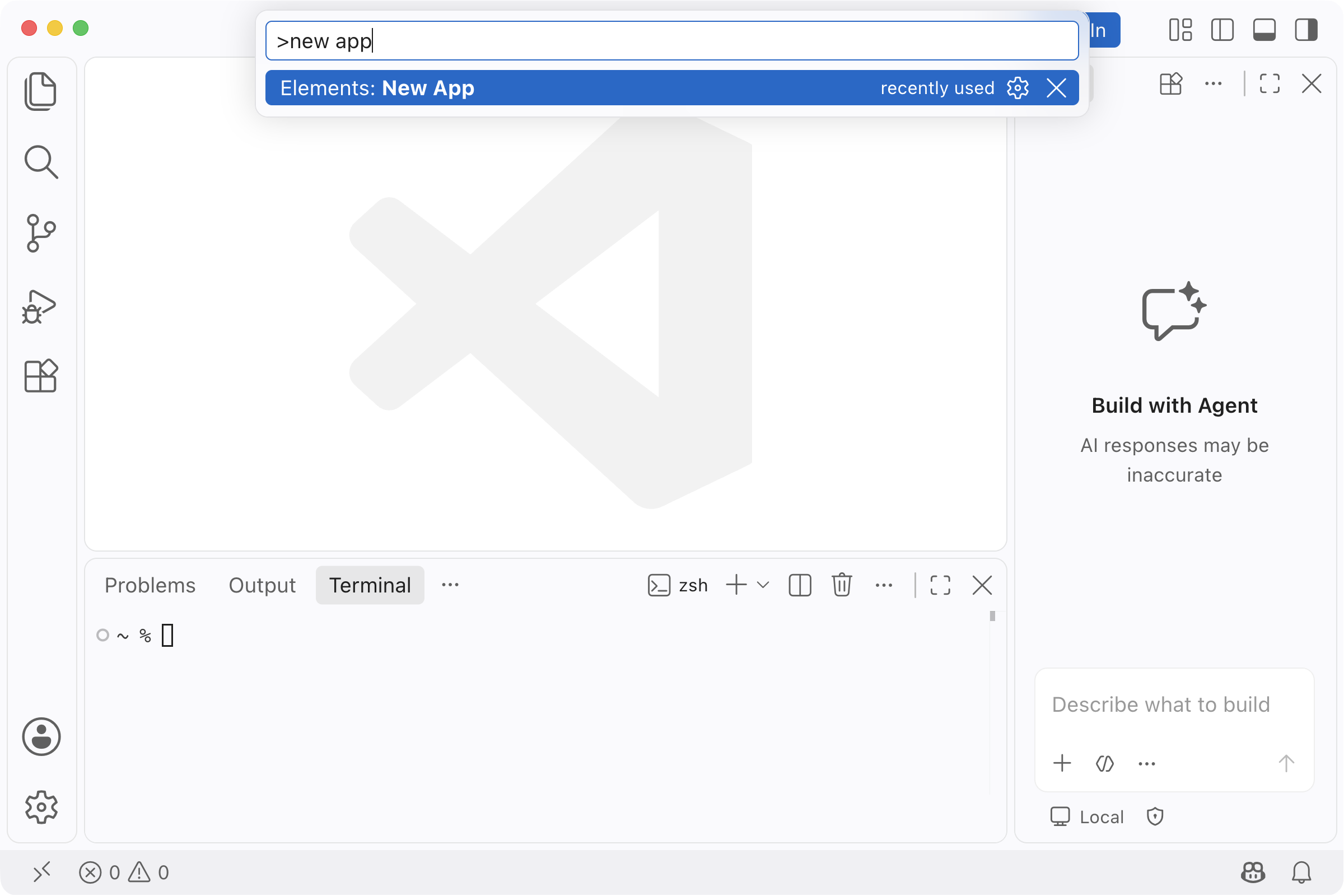Viewport: 1344px width, 896px height.
Task: Maximize the chat panel
Action: [x=1270, y=84]
